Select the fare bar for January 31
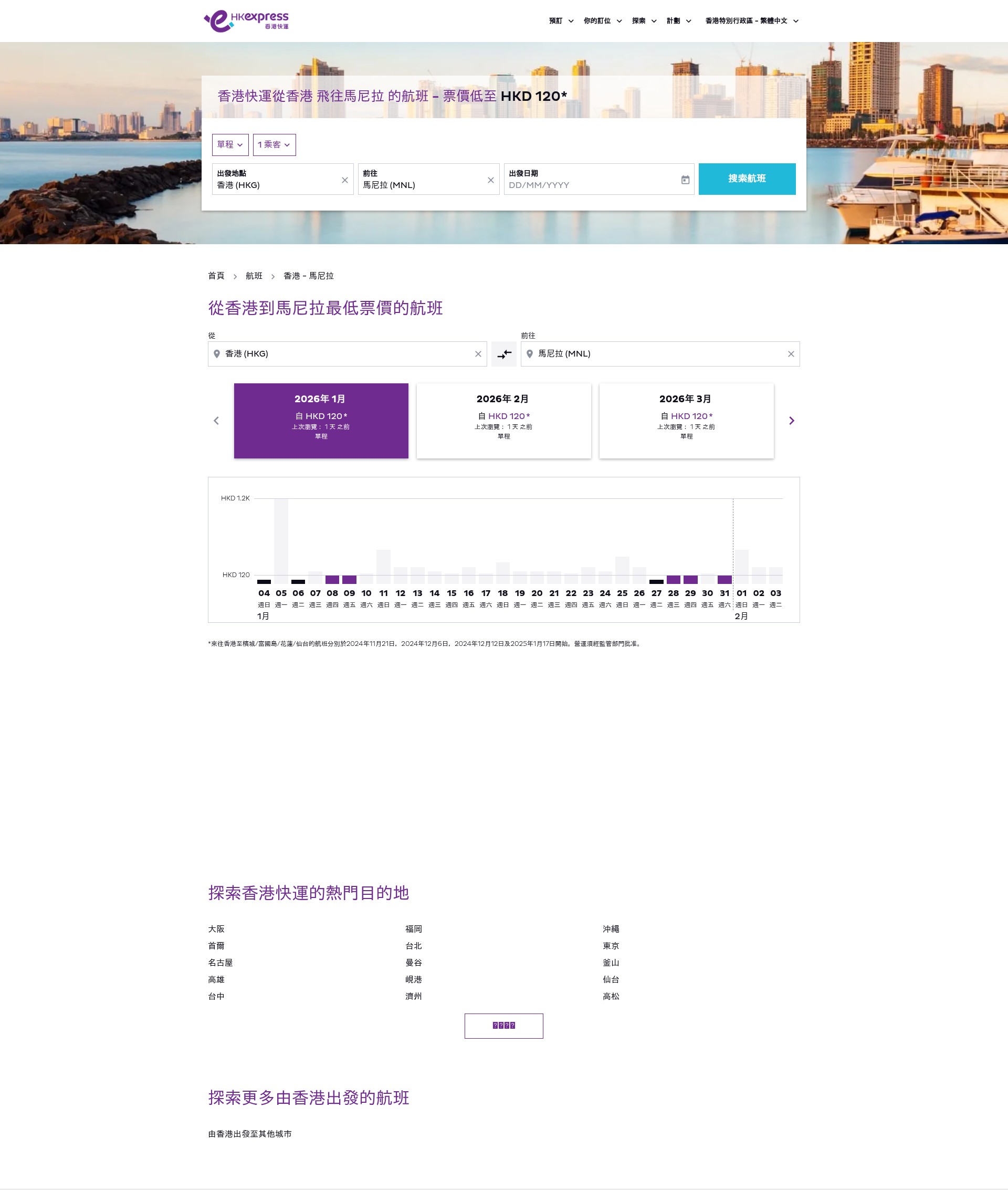Image resolution: width=1008 pixels, height=1191 pixels. click(x=724, y=580)
